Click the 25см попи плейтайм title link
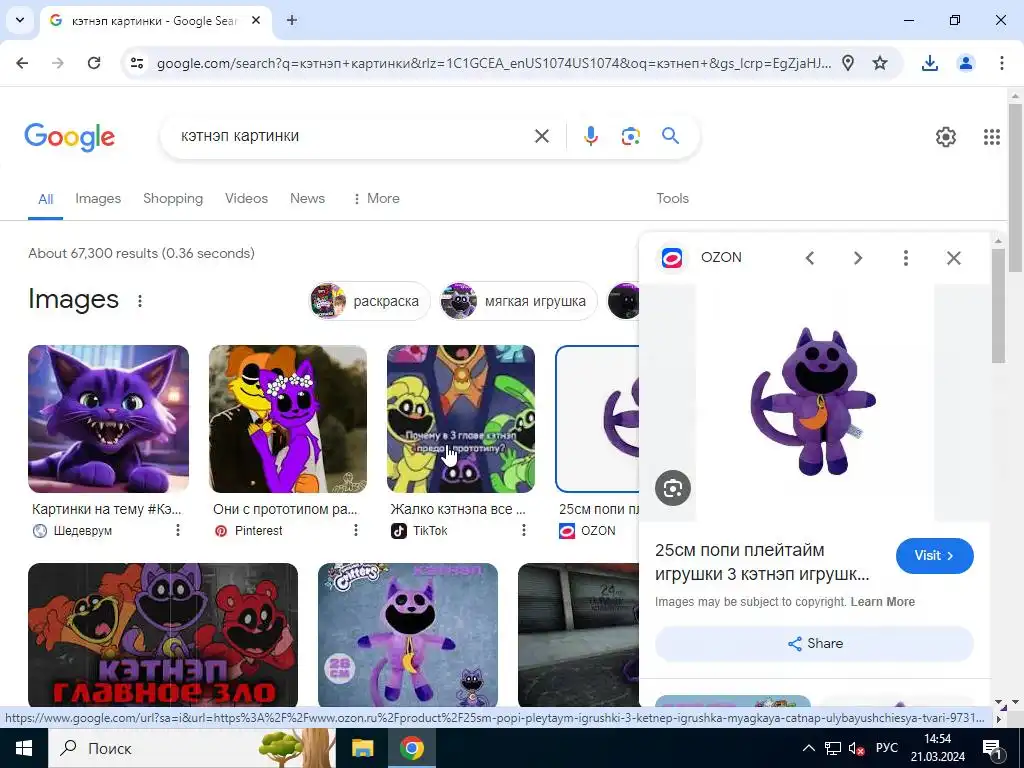This screenshot has height=768, width=1024. coord(762,562)
